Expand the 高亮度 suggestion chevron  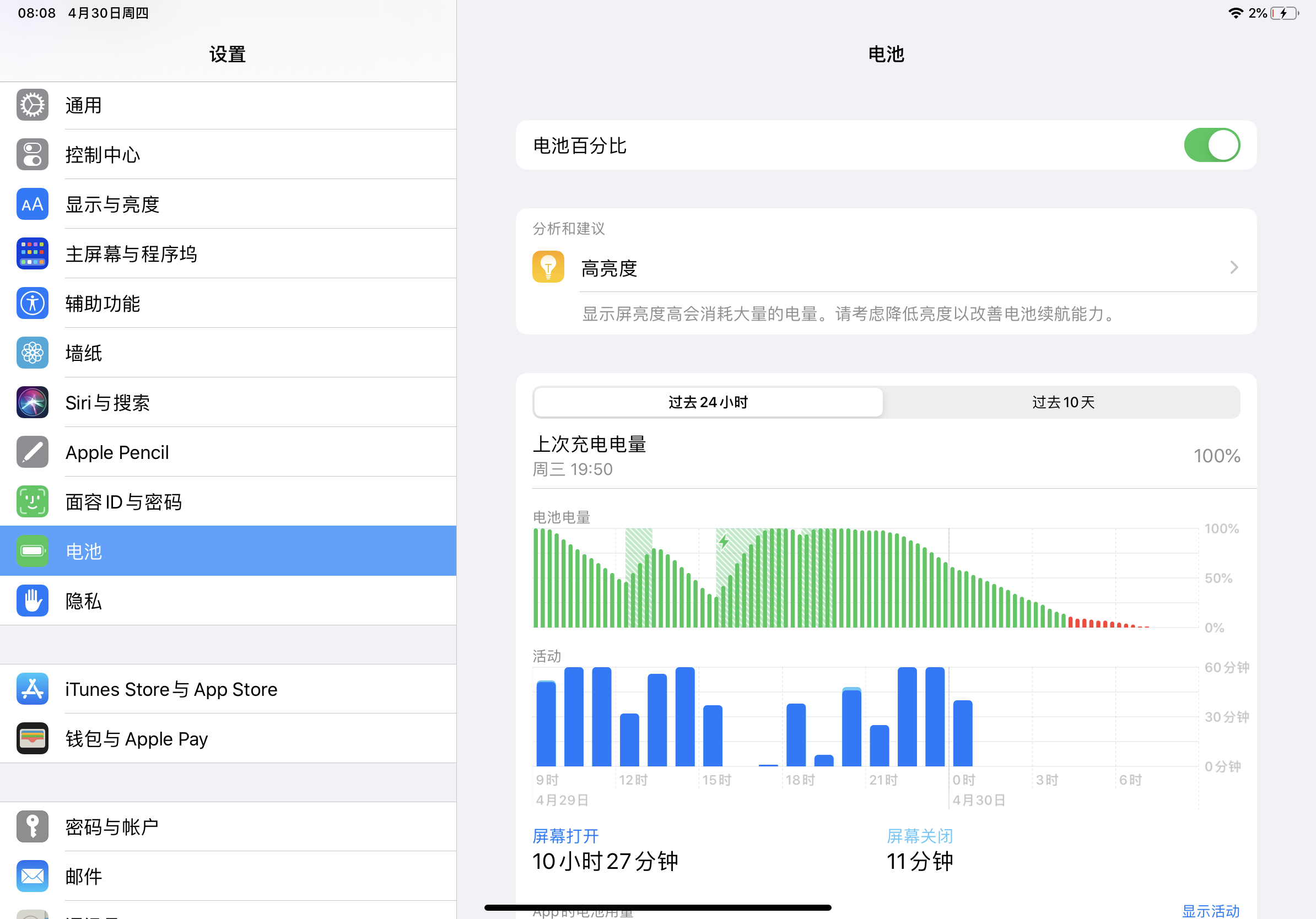point(1233,268)
